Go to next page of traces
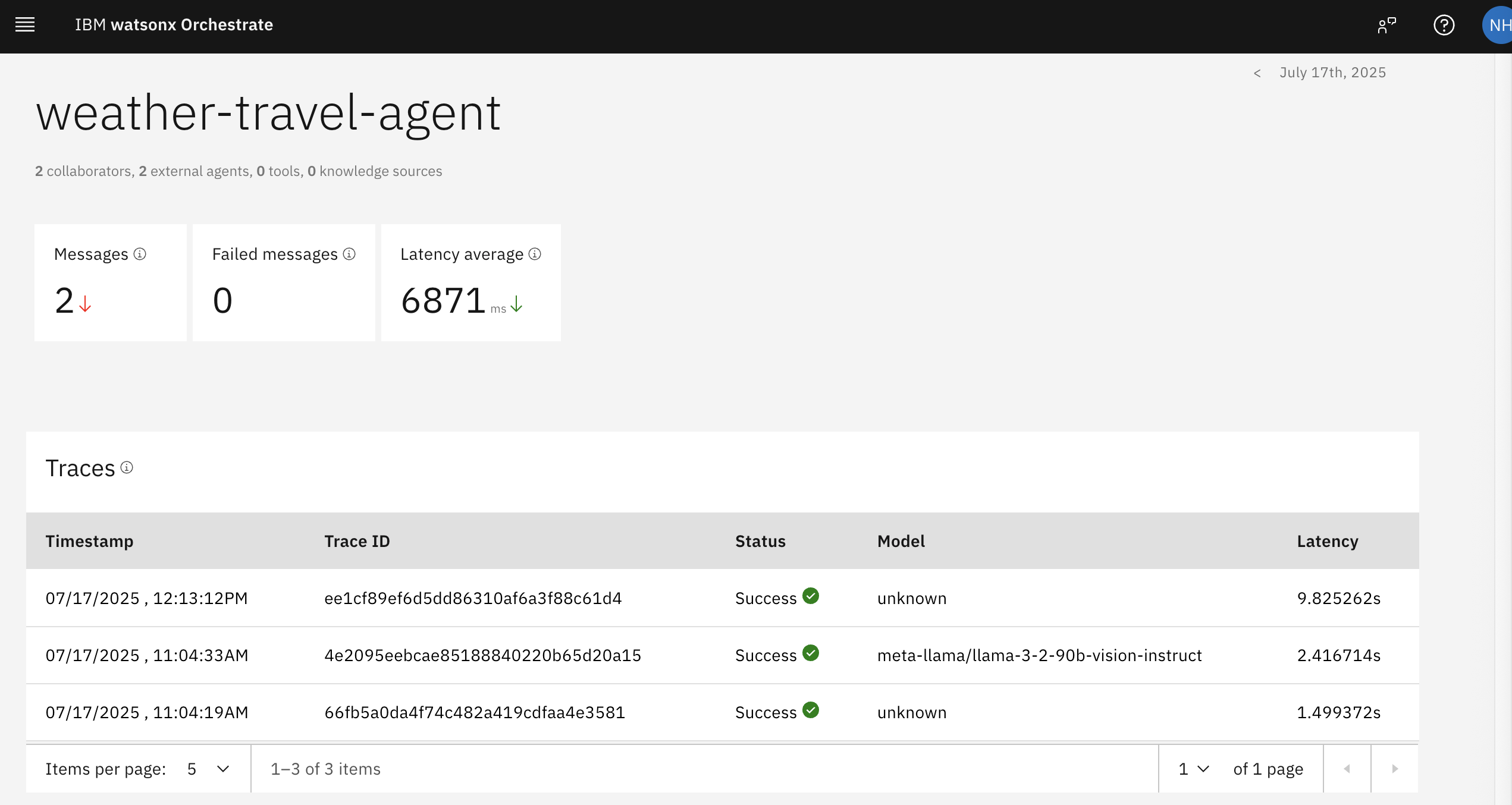Screen dimensions: 1512x805 (1395, 769)
